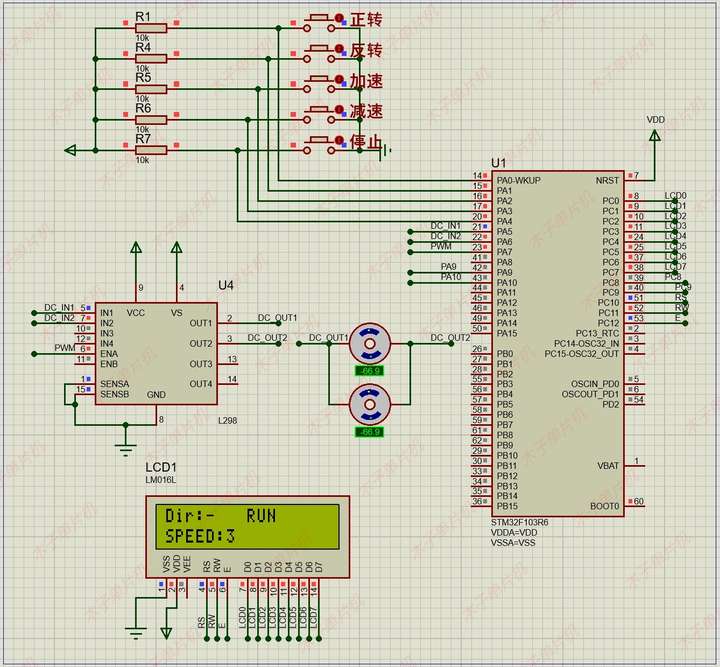Click the DC_IN1 label at PA5 pin

[x=445, y=226]
